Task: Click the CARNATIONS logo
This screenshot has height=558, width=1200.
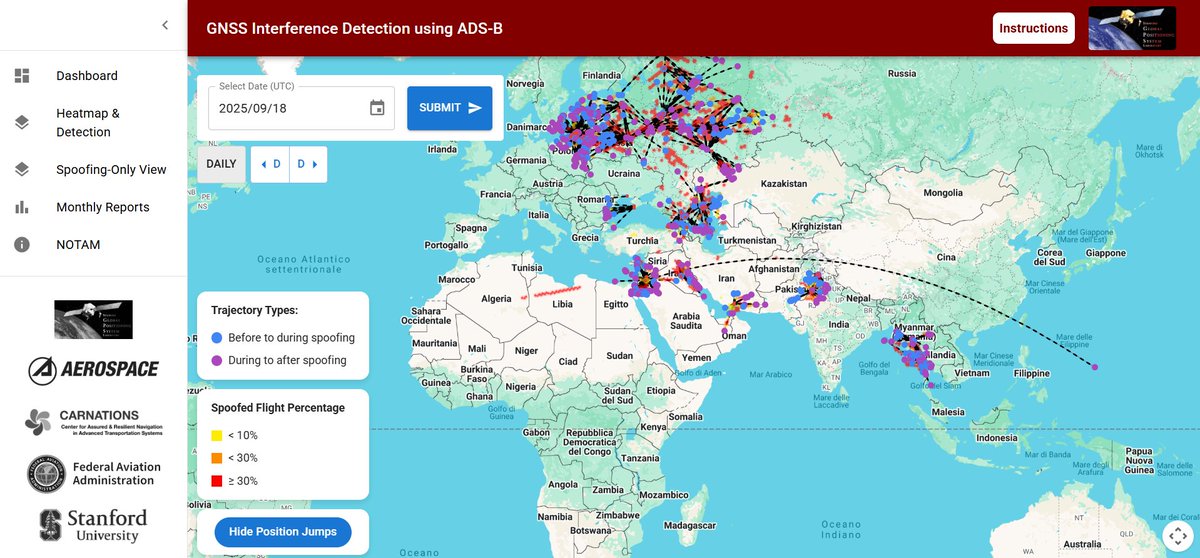Action: coord(93,422)
